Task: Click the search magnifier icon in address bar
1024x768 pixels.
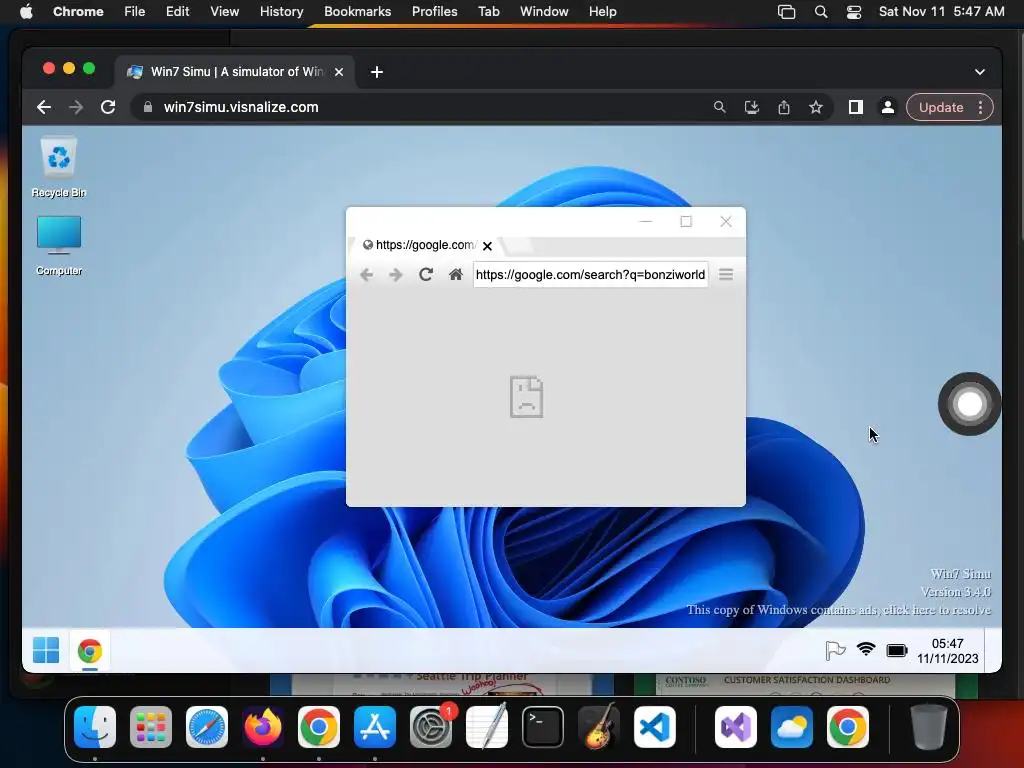Action: click(x=720, y=107)
